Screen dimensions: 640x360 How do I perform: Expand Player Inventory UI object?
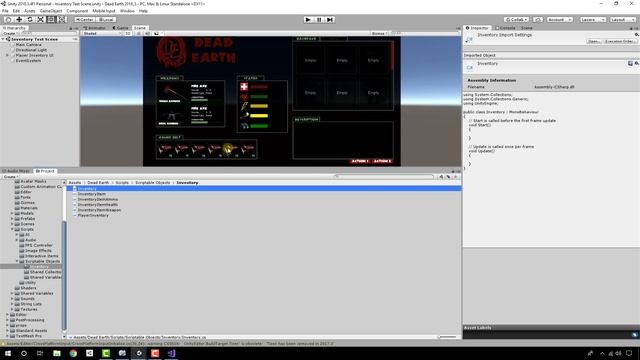(7, 55)
